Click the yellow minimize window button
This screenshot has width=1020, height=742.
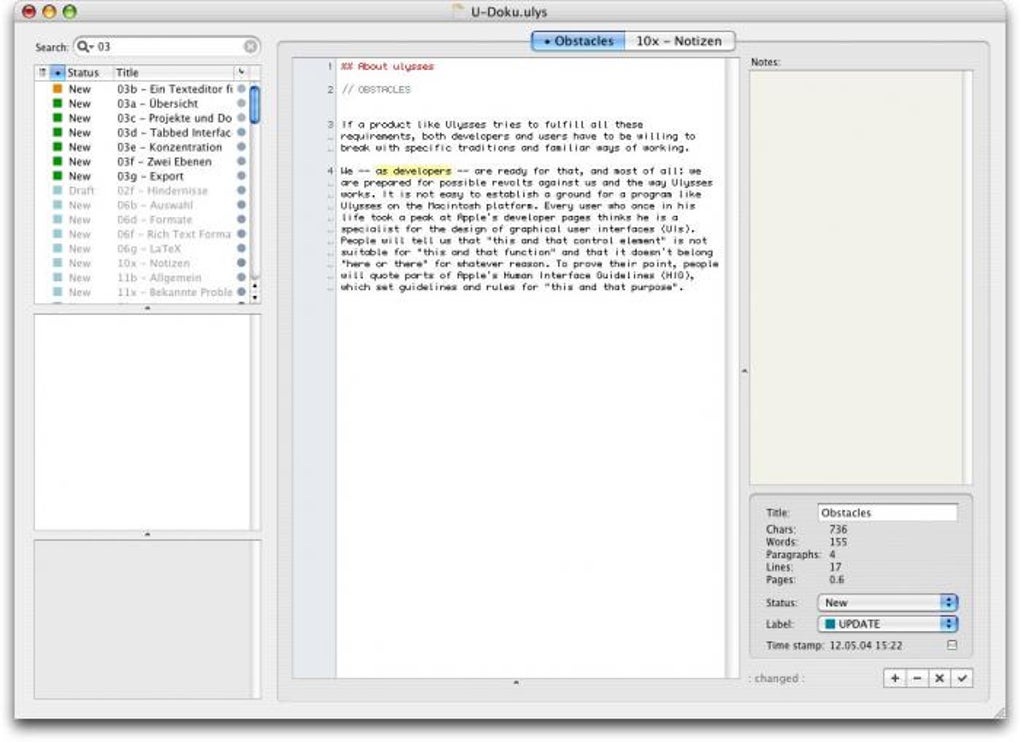[x=49, y=12]
